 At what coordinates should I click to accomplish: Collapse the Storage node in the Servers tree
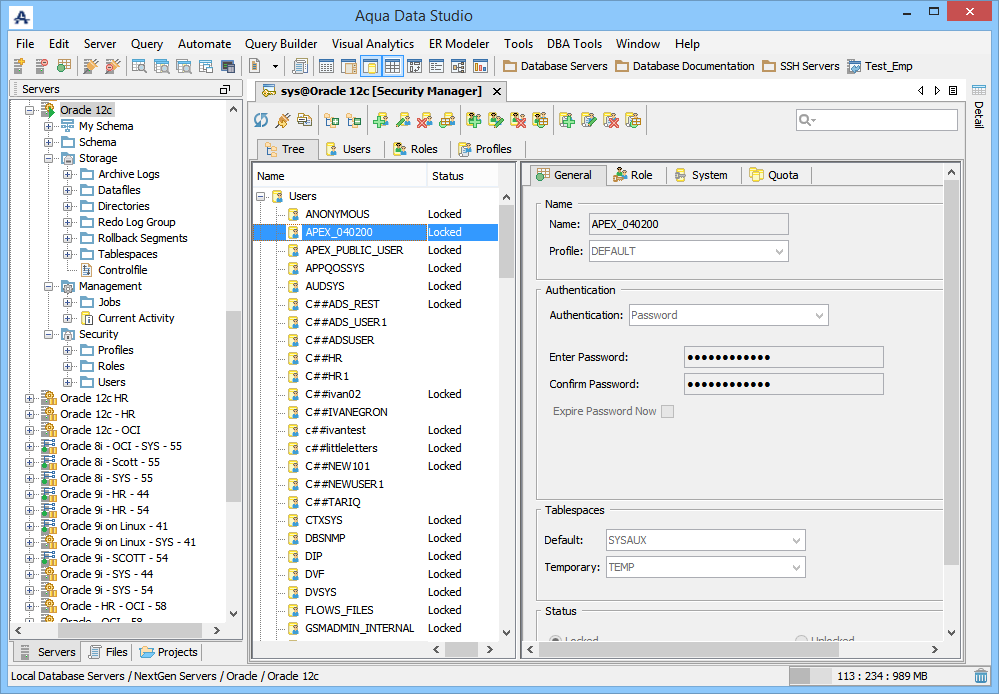(49, 158)
